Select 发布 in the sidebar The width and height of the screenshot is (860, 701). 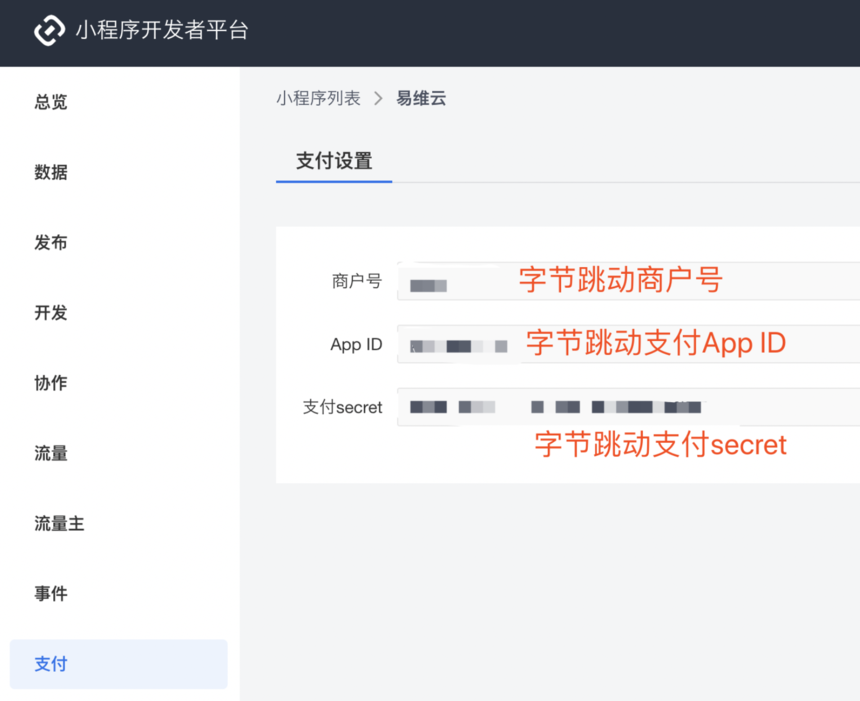coord(51,242)
